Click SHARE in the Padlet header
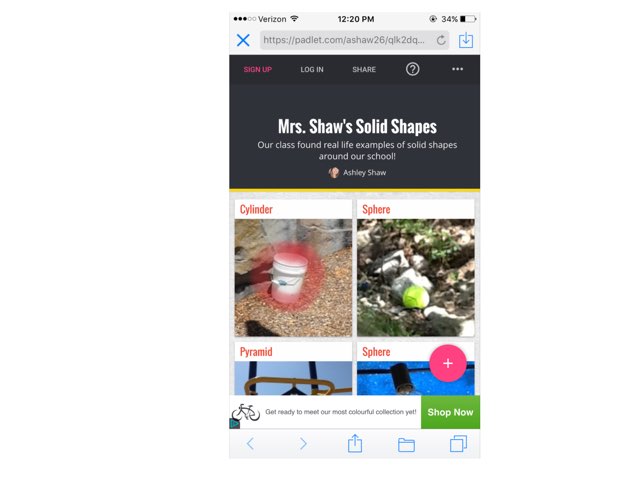Viewport: 640px width, 480px height. tap(364, 69)
